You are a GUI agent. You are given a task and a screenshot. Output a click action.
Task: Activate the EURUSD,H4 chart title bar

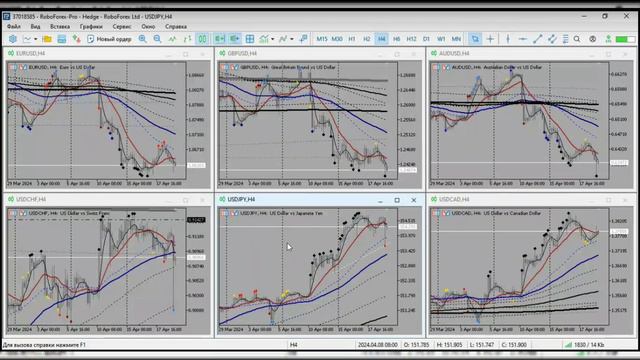click(108, 53)
